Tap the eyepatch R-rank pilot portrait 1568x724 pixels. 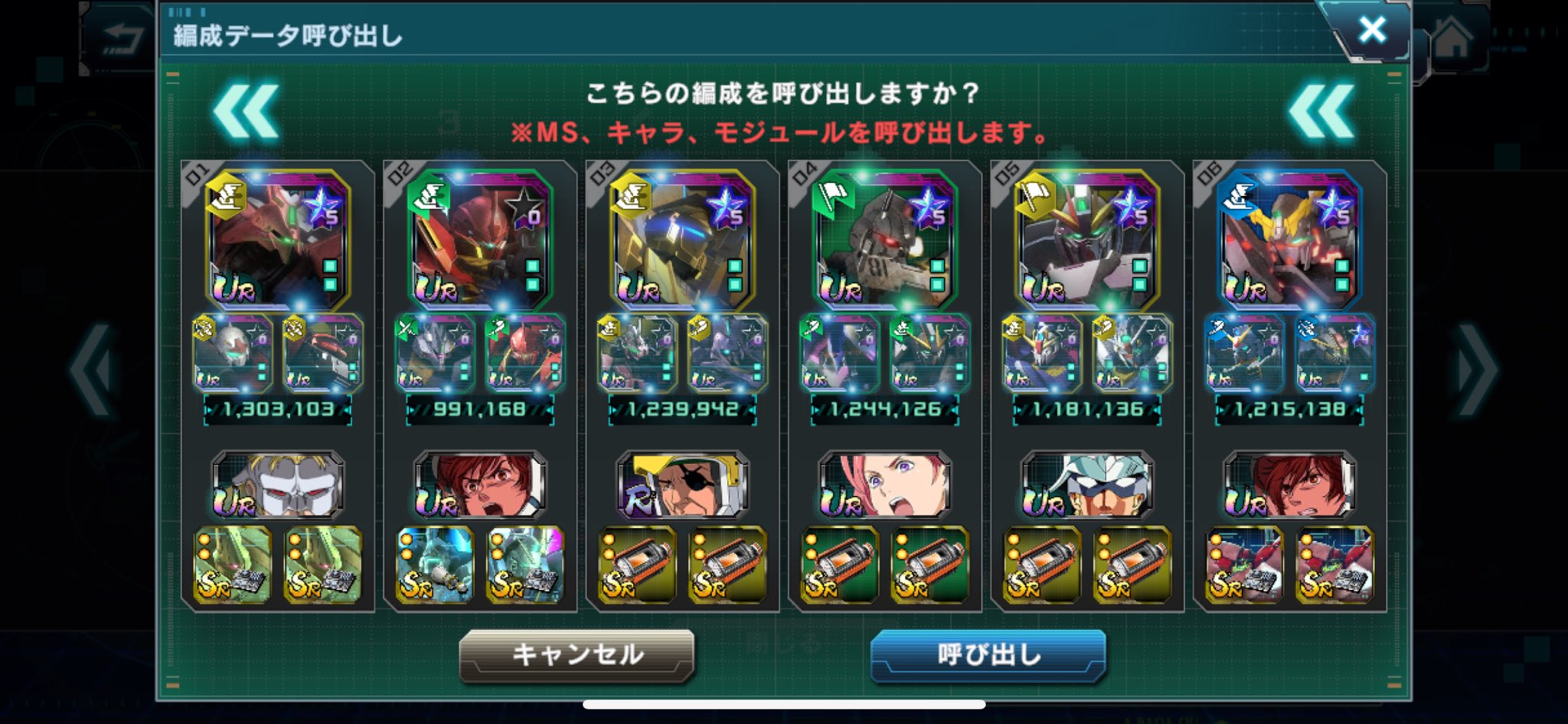(683, 484)
